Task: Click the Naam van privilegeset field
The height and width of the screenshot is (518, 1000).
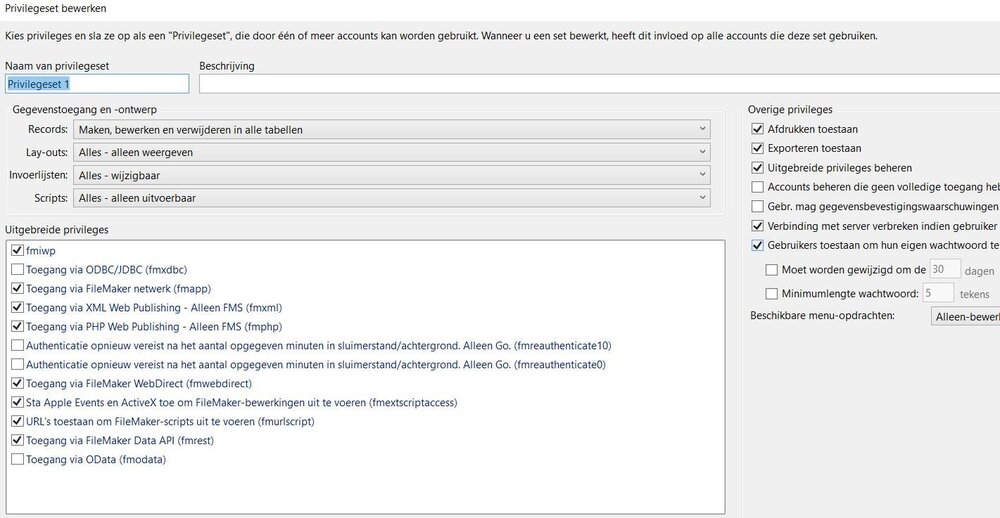Action: click(x=96, y=85)
